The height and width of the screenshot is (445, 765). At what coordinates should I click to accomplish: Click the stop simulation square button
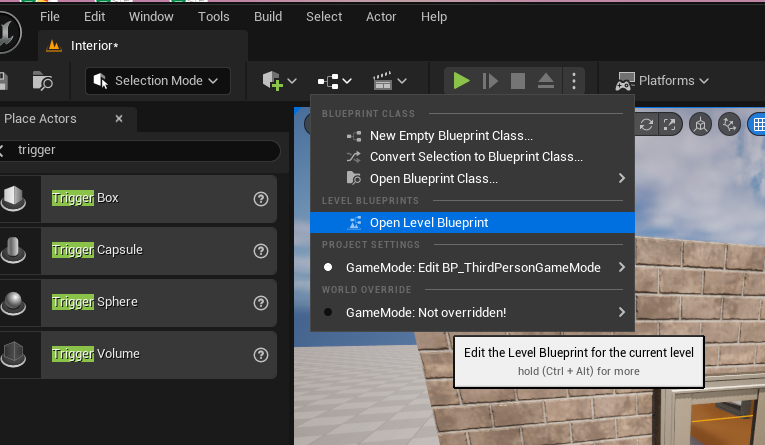tap(518, 81)
